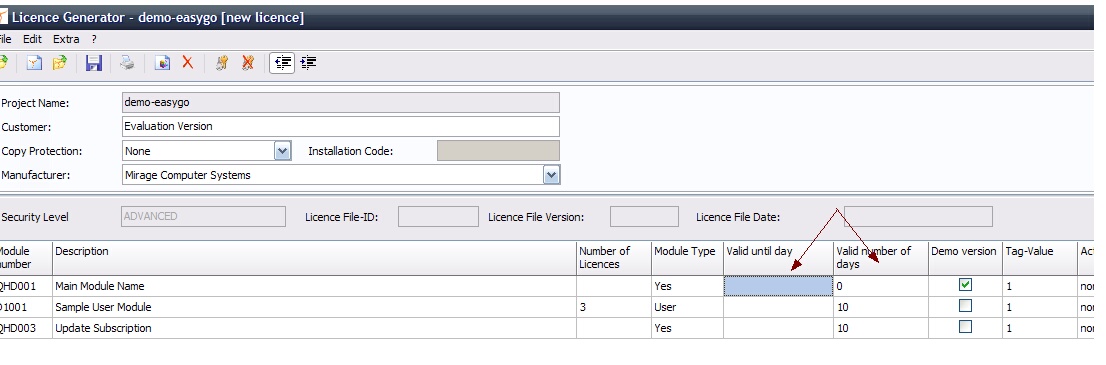Click the printer icon in toolbar
Image resolution: width=1106 pixels, height=365 pixels.
pyautogui.click(x=127, y=63)
